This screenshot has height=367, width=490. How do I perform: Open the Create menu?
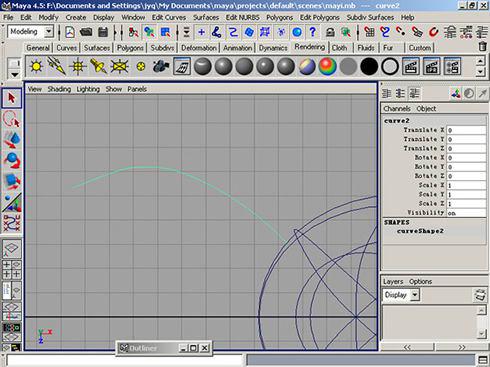point(76,17)
